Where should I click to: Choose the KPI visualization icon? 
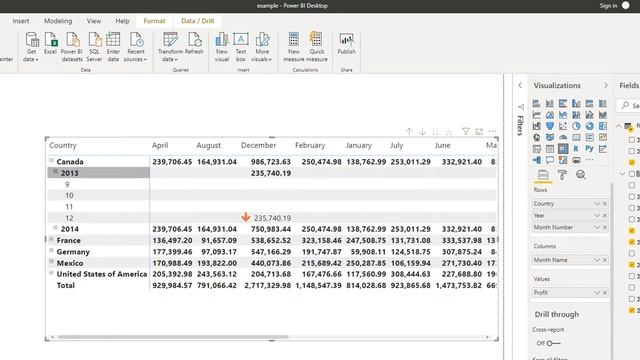(603, 138)
